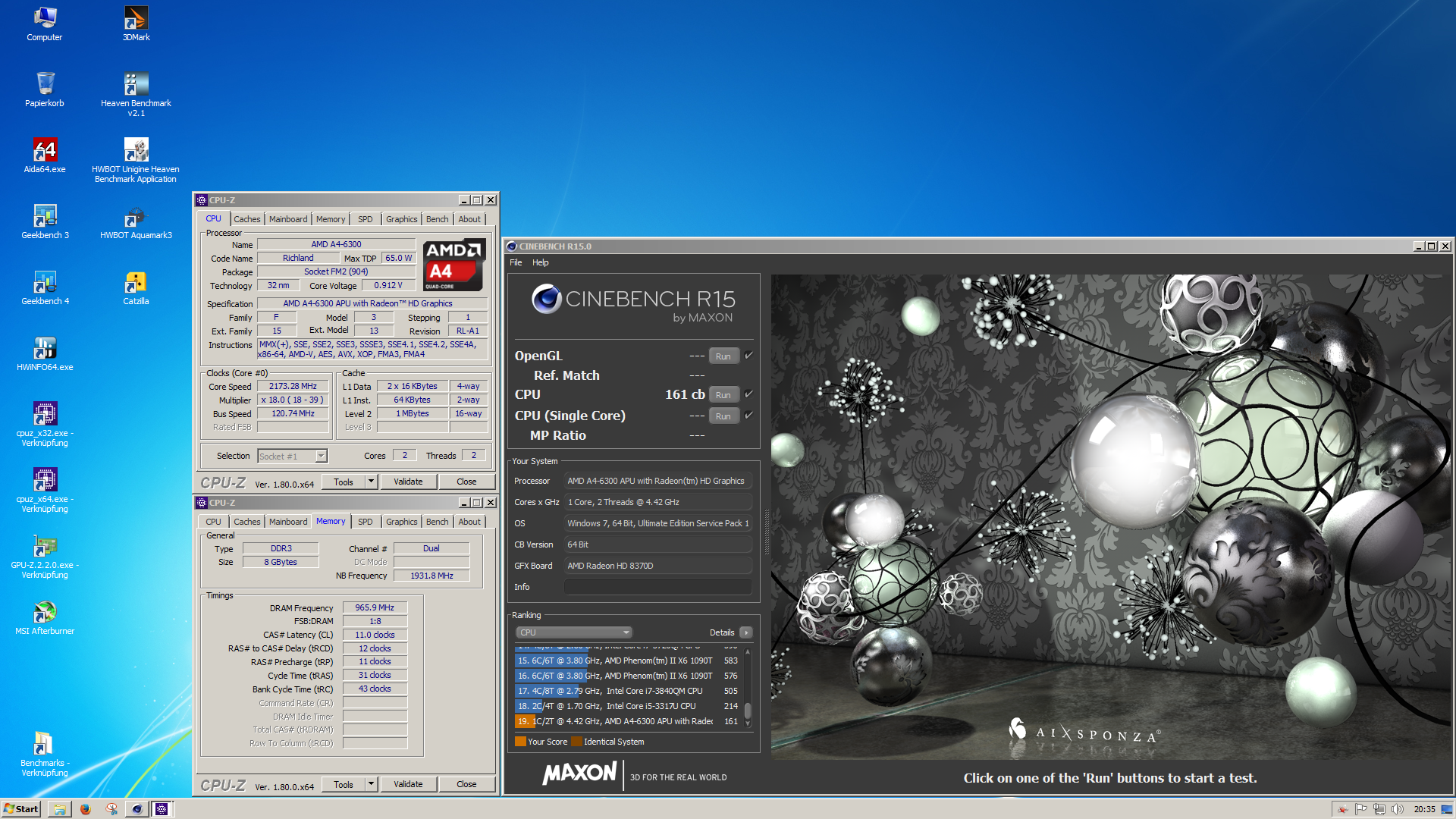1456x819 pixels.
Task: Select the Geekbench 3 desktop shortcut
Action: point(45,221)
